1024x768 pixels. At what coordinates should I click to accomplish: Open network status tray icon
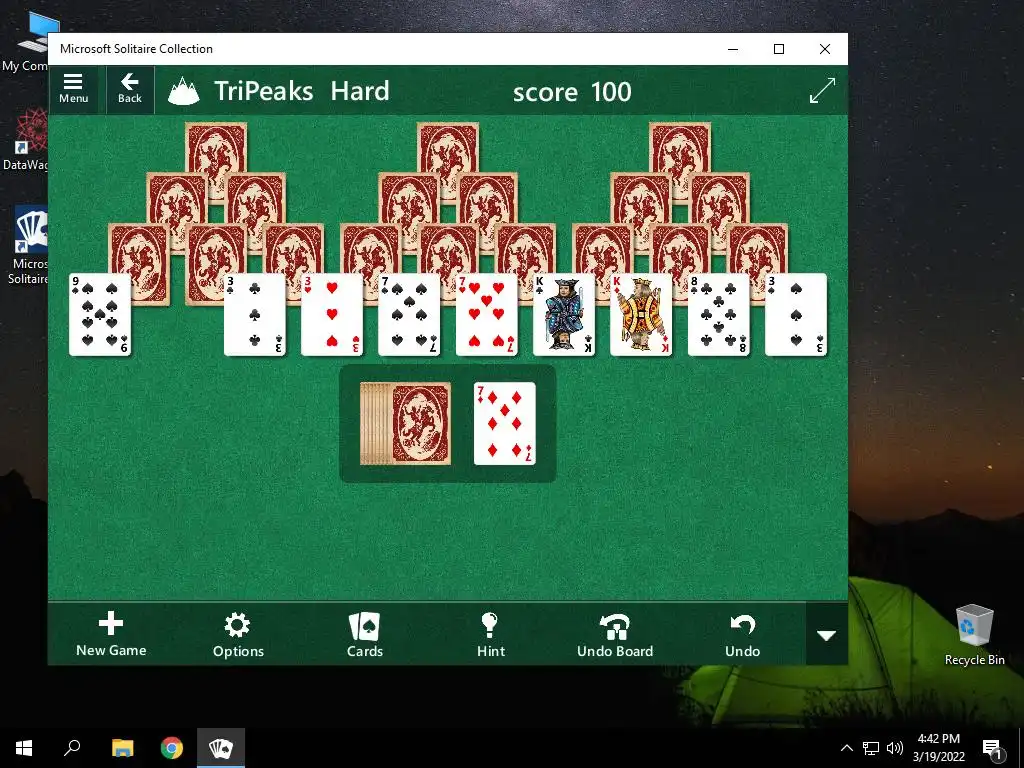[871, 748]
